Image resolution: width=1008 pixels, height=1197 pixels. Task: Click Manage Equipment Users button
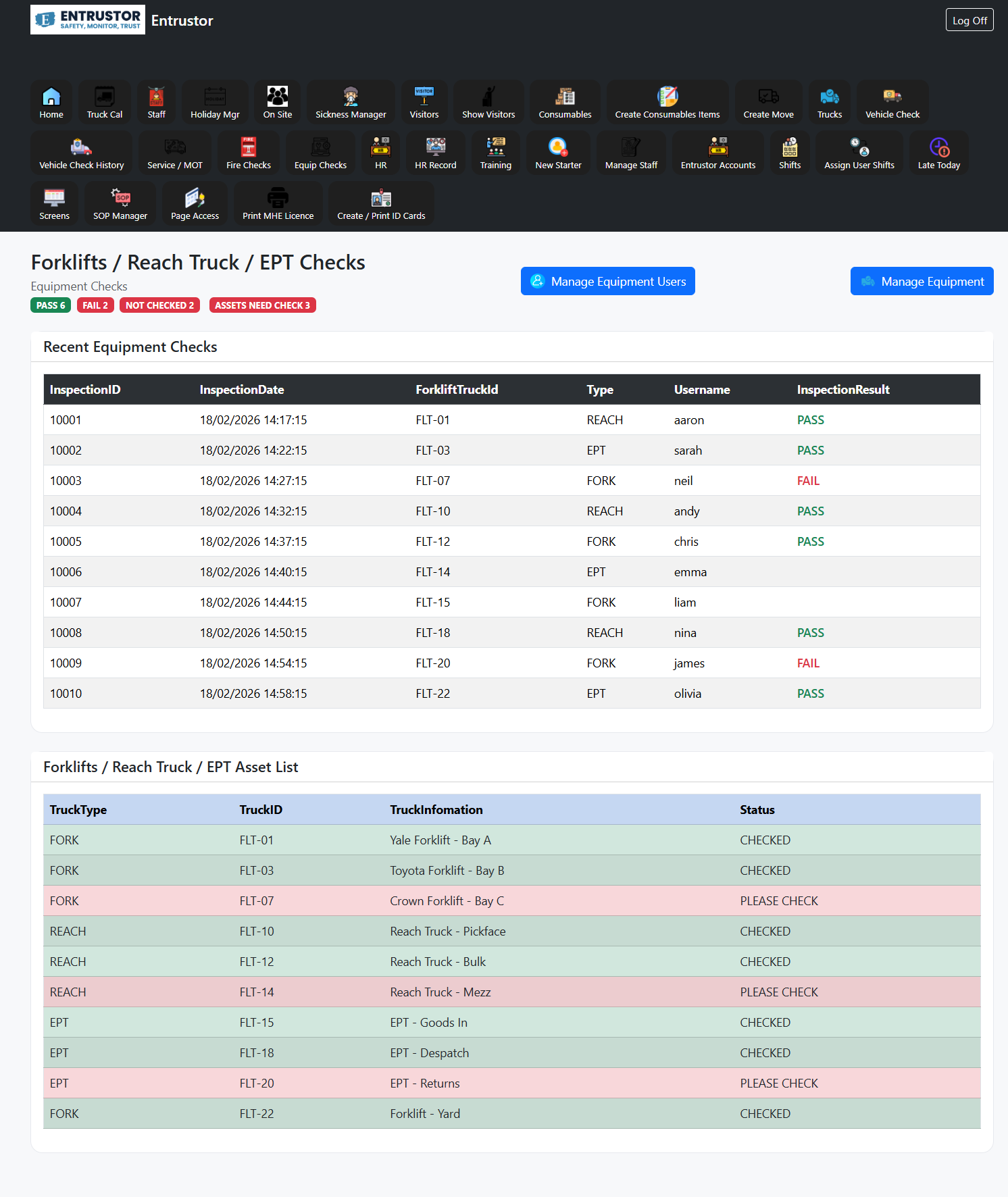(x=608, y=281)
